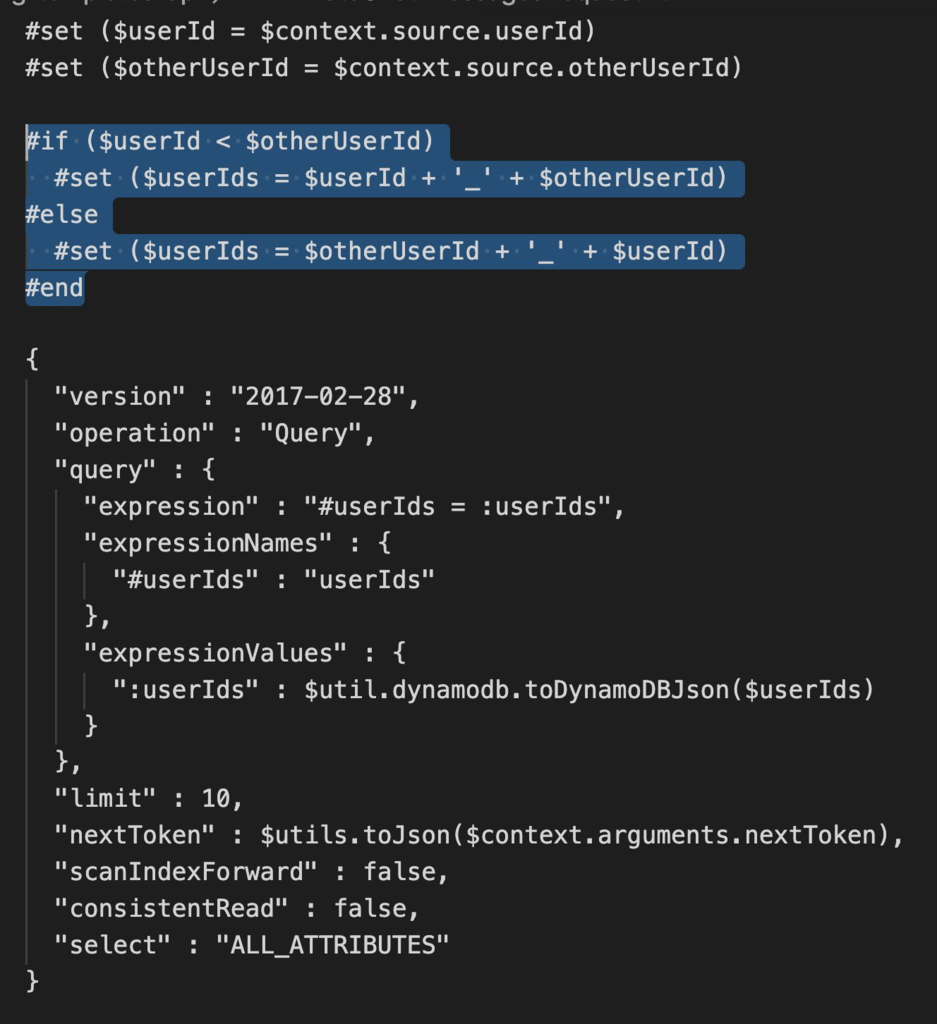Click the "version" JSON key

tap(120, 396)
